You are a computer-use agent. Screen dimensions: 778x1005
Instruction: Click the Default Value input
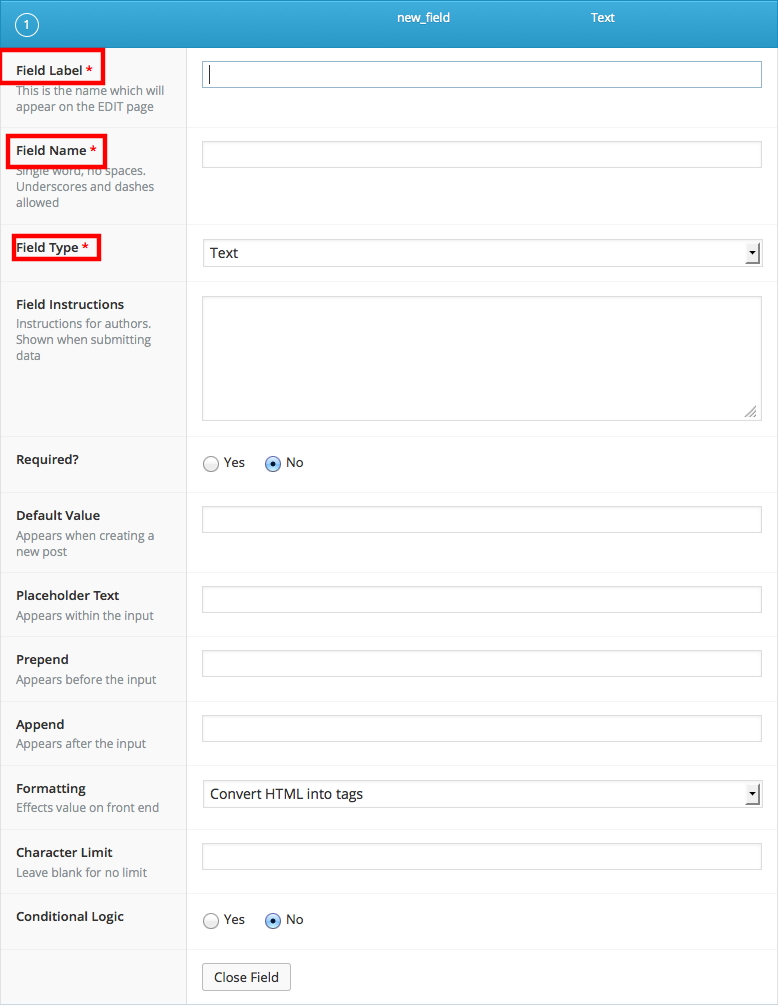[481, 520]
